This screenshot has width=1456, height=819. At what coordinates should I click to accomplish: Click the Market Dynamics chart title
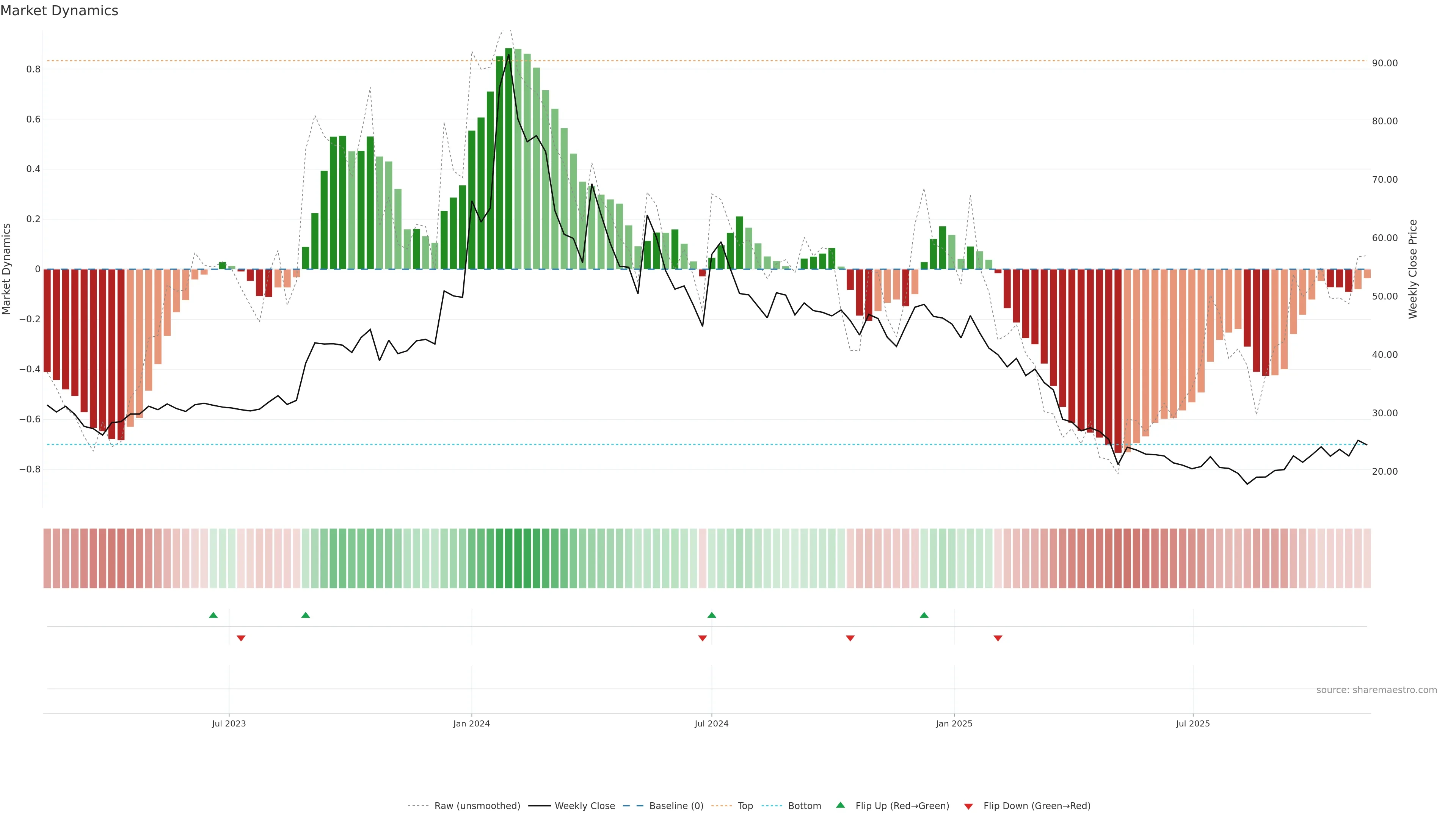tap(60, 11)
